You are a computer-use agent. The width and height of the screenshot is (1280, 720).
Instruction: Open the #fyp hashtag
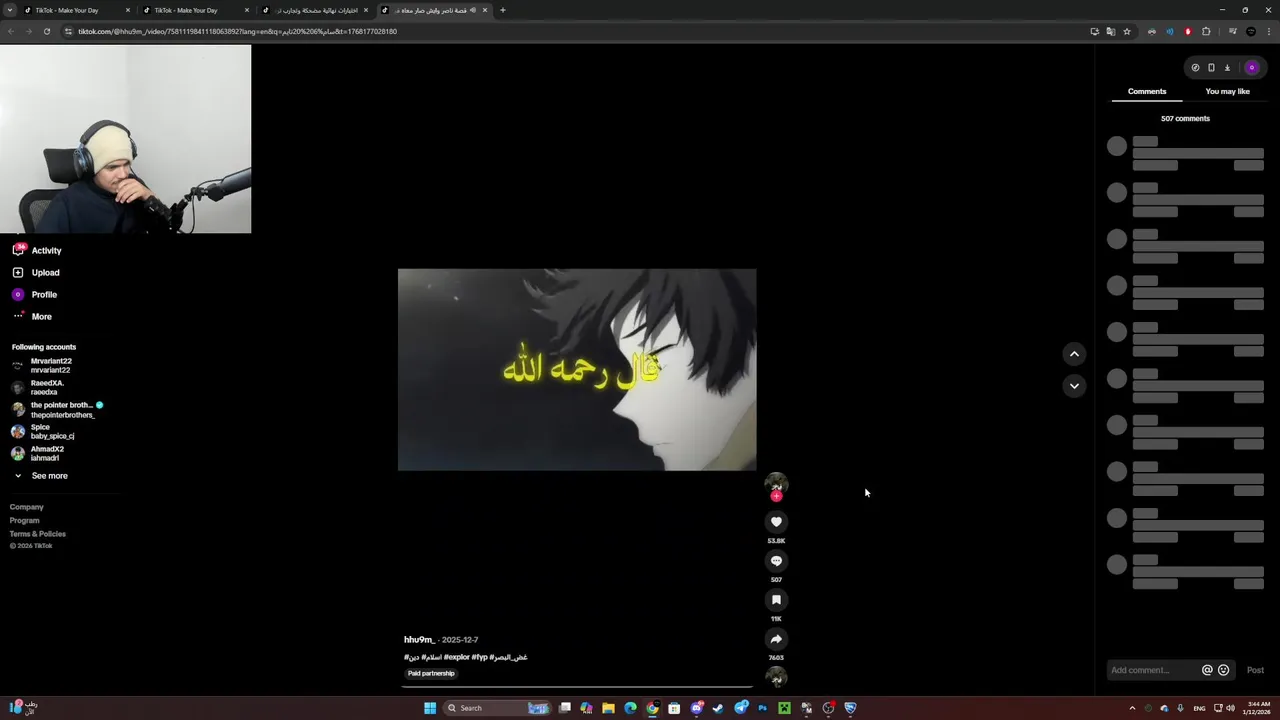(480, 657)
